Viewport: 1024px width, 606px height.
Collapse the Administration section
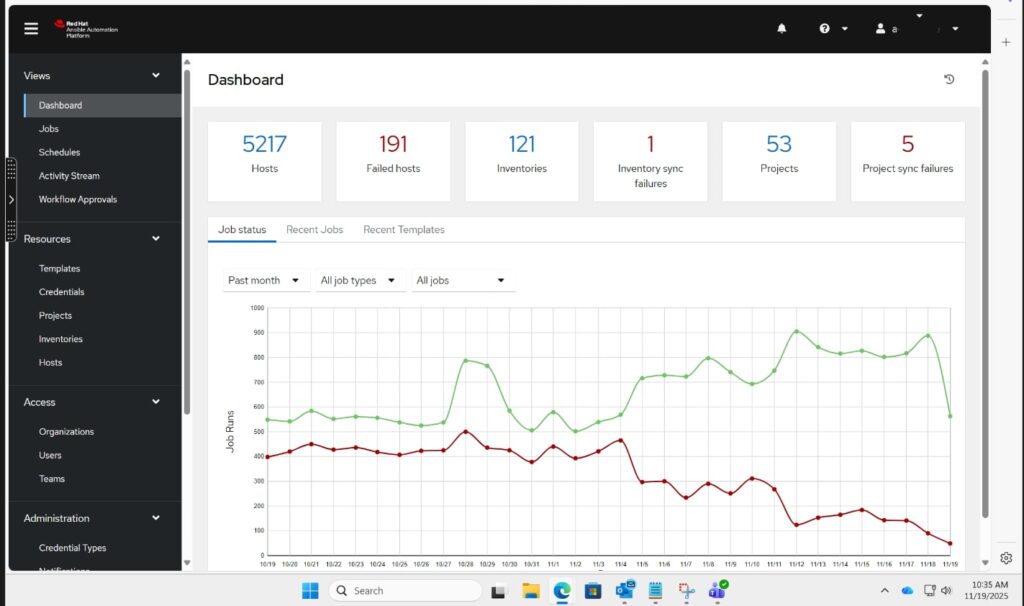156,518
